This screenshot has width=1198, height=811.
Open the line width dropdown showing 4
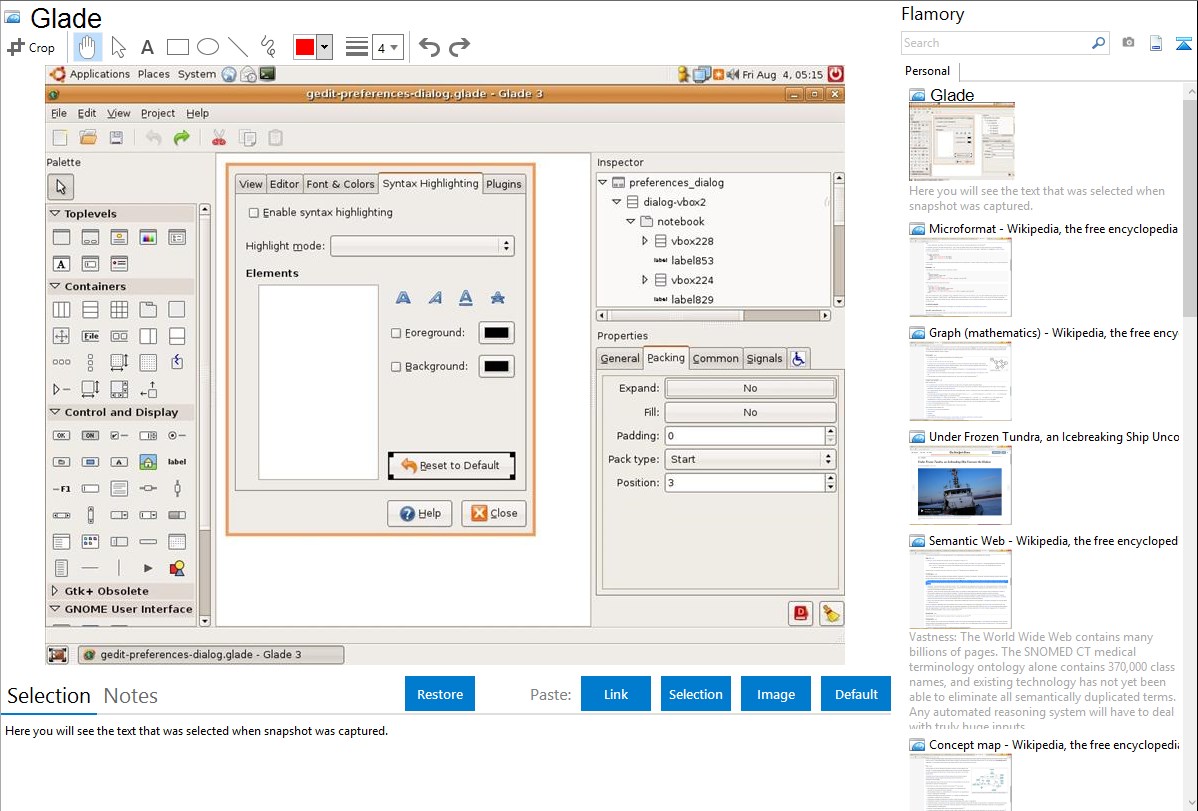387,47
